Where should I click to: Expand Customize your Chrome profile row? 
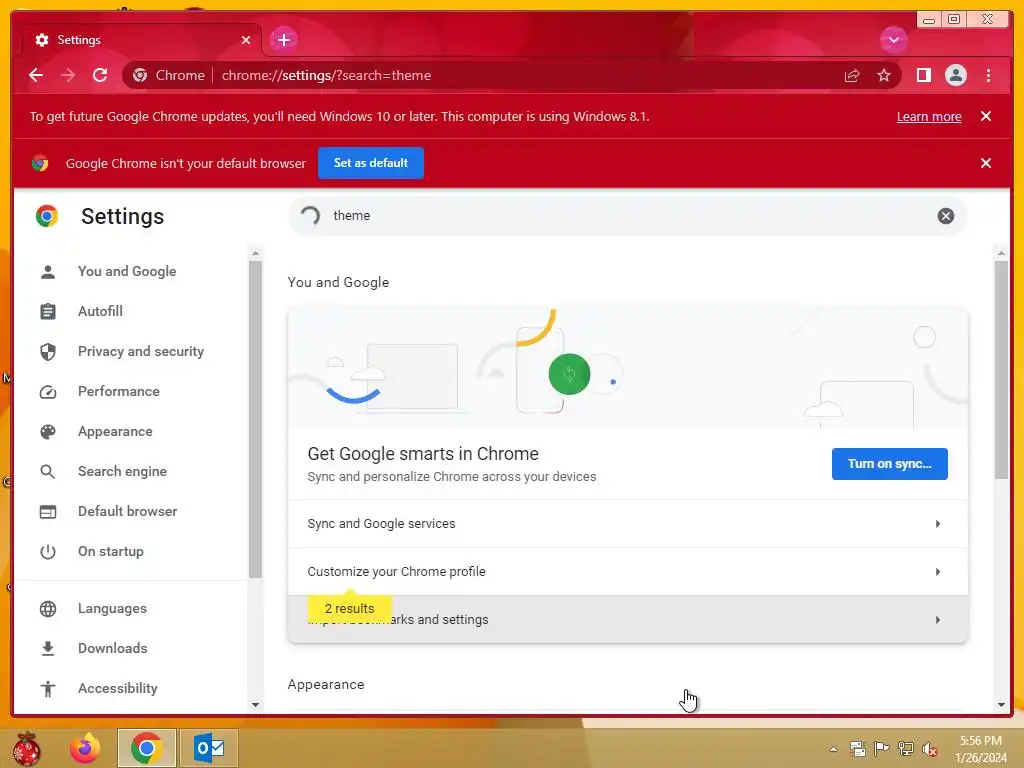tap(628, 571)
